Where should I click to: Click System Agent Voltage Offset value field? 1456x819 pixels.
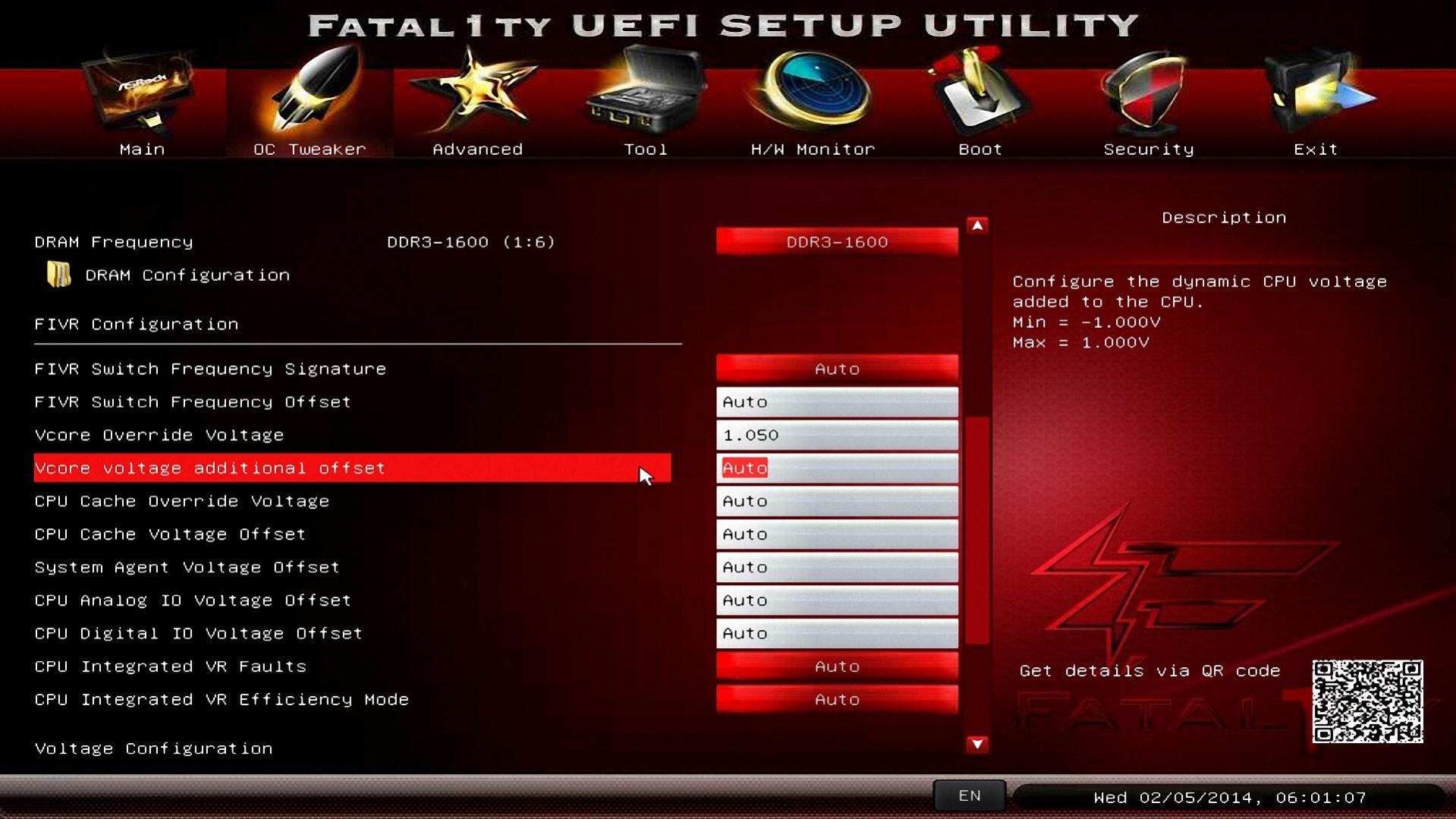(x=837, y=567)
